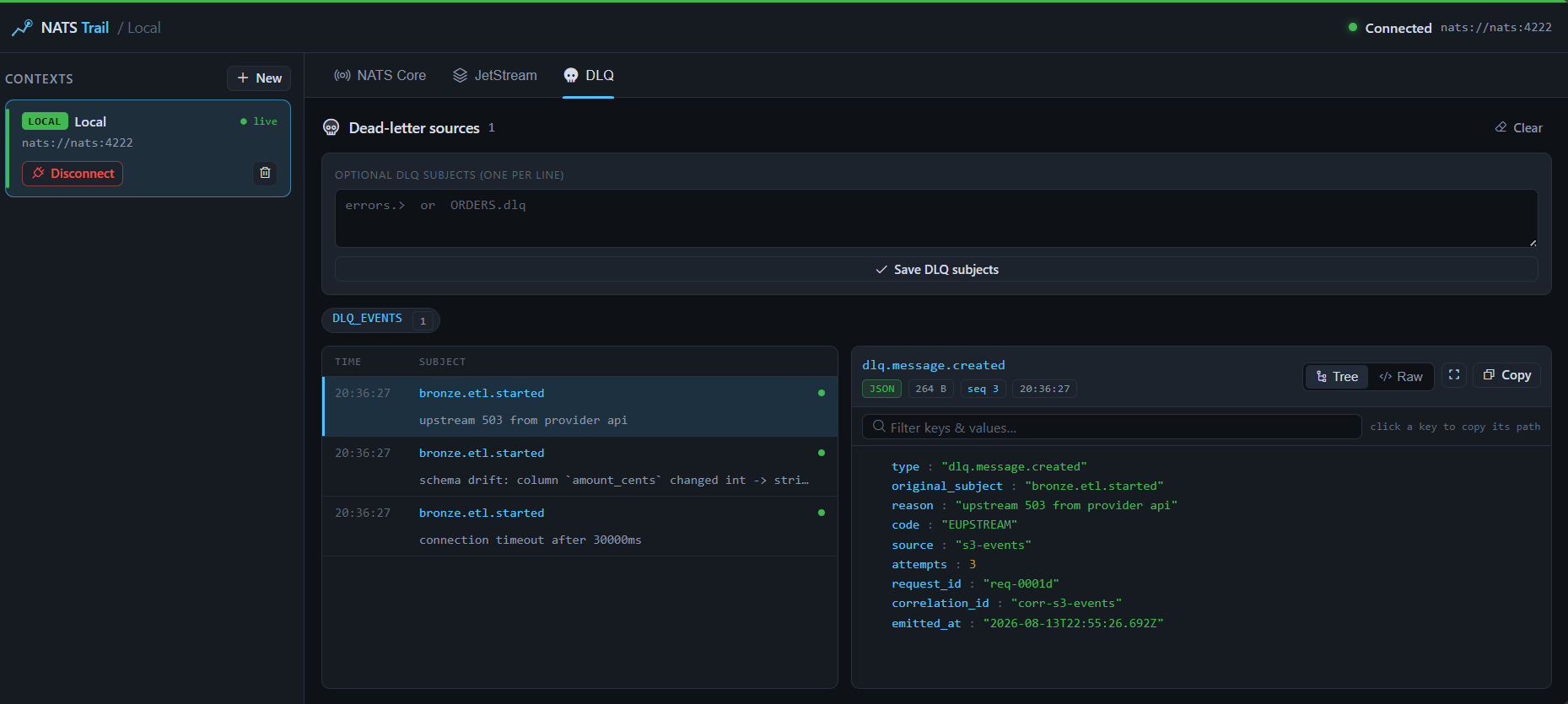Disconnect from the Local context
1568x704 pixels.
(73, 174)
